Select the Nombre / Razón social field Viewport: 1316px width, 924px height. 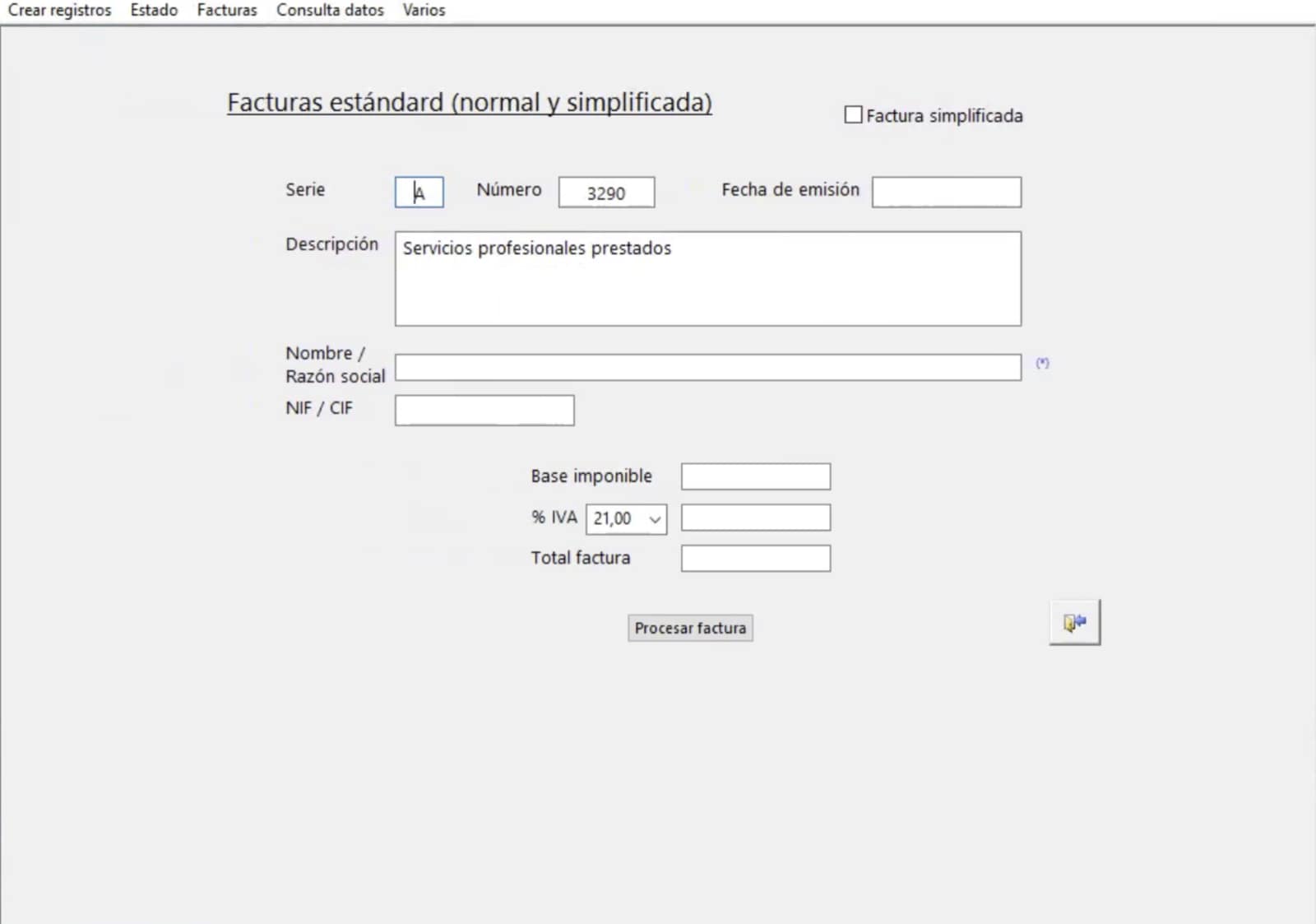(x=707, y=368)
